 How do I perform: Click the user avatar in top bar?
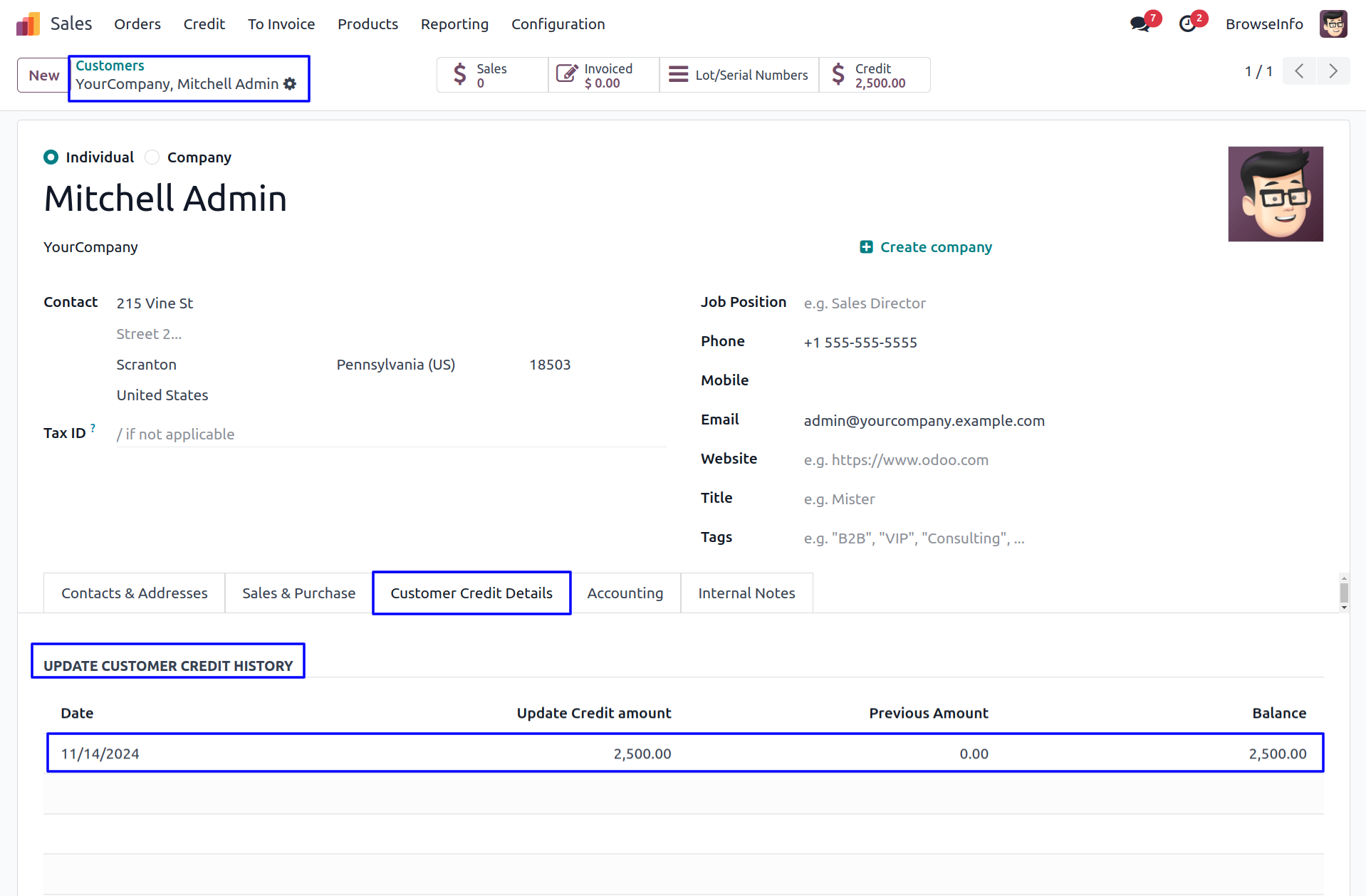[x=1333, y=24]
